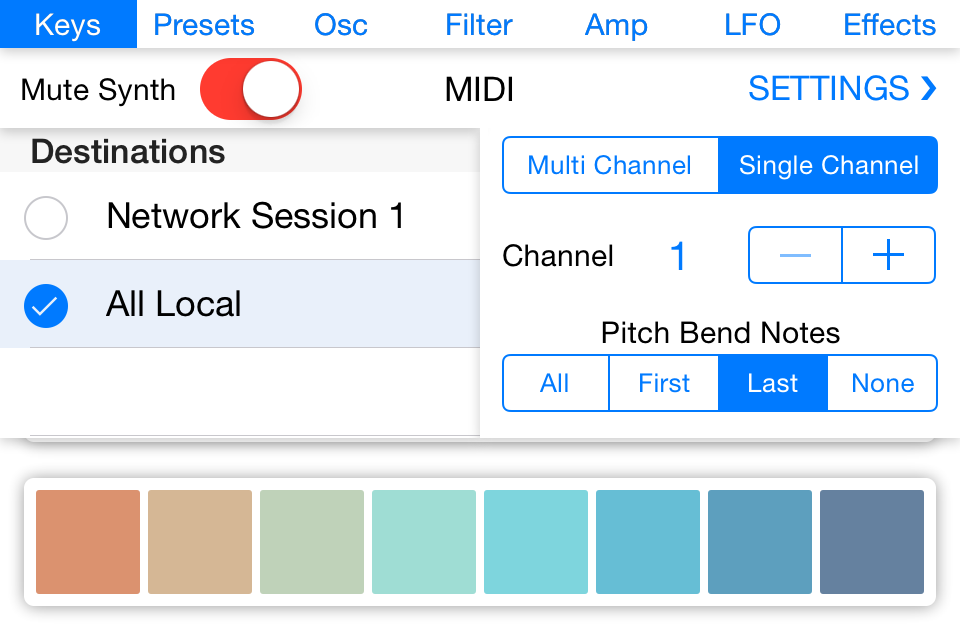
Task: Show the LFO tab
Action: (752, 24)
